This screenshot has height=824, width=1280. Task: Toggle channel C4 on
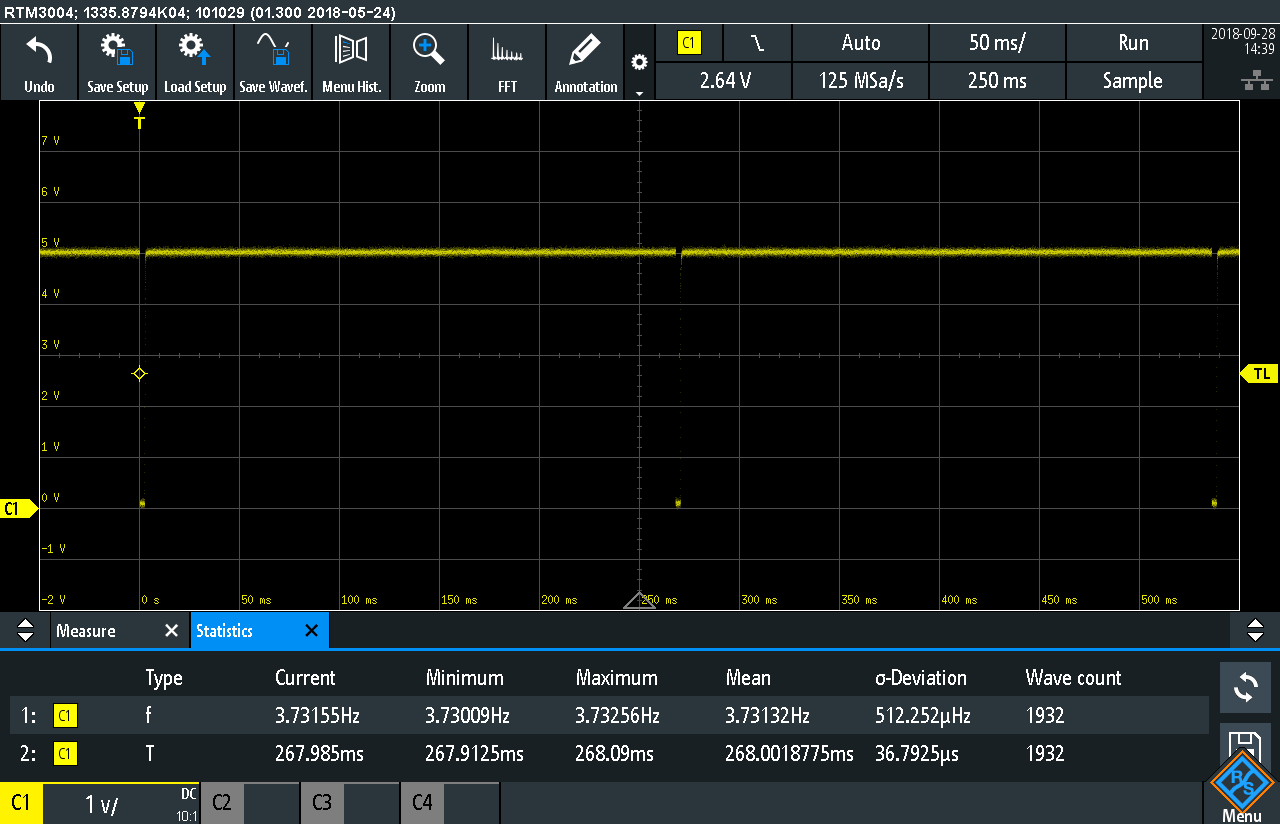pyautogui.click(x=422, y=803)
